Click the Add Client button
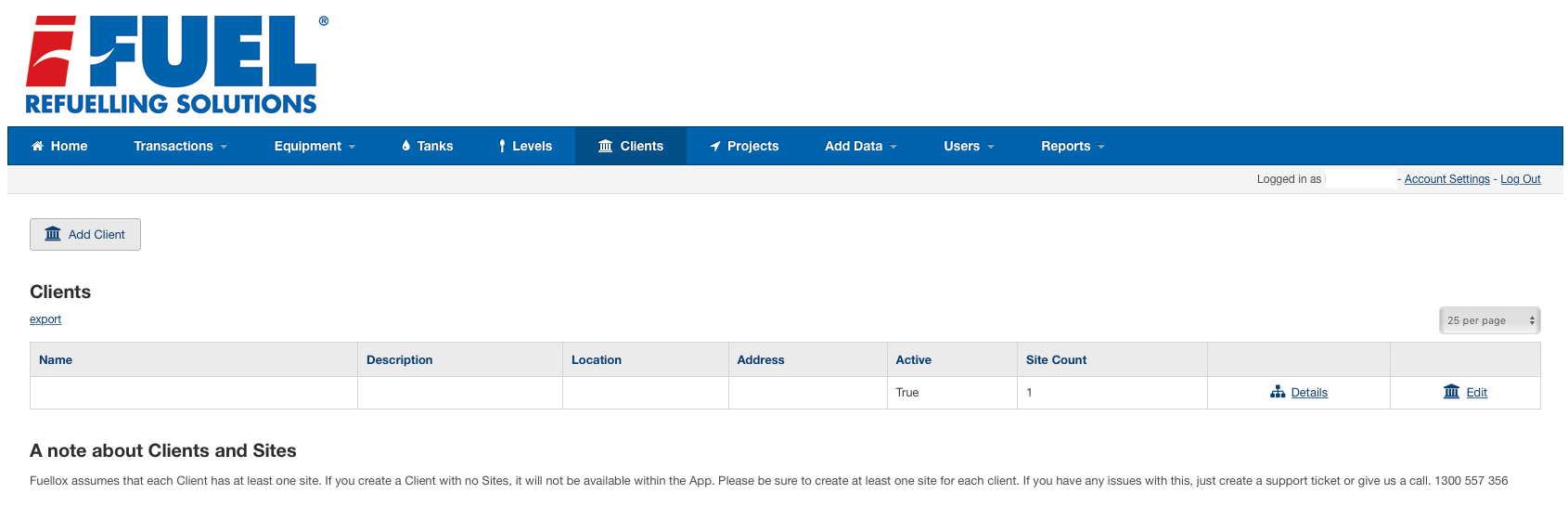 click(85, 234)
